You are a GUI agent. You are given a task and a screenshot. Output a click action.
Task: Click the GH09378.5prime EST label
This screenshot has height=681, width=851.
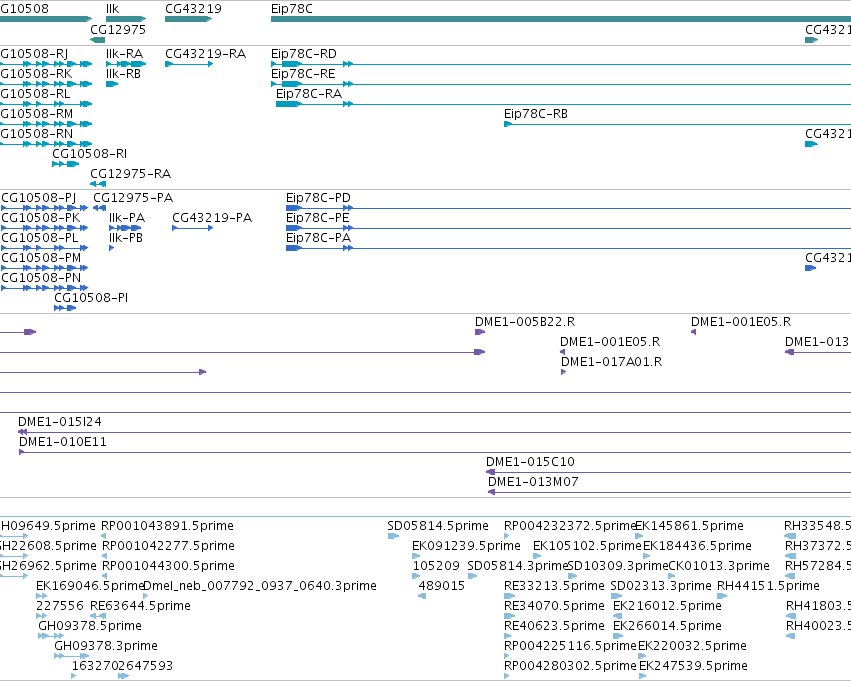[90, 626]
